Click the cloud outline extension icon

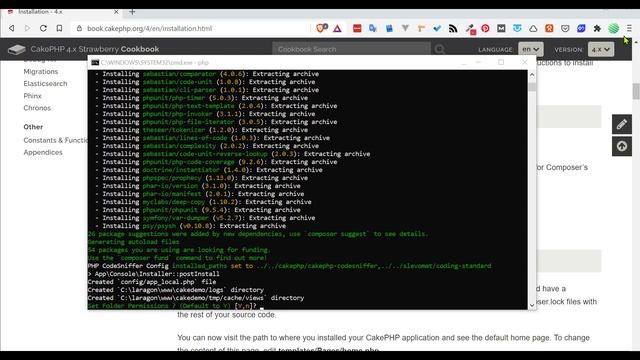pyautogui.click(x=533, y=29)
